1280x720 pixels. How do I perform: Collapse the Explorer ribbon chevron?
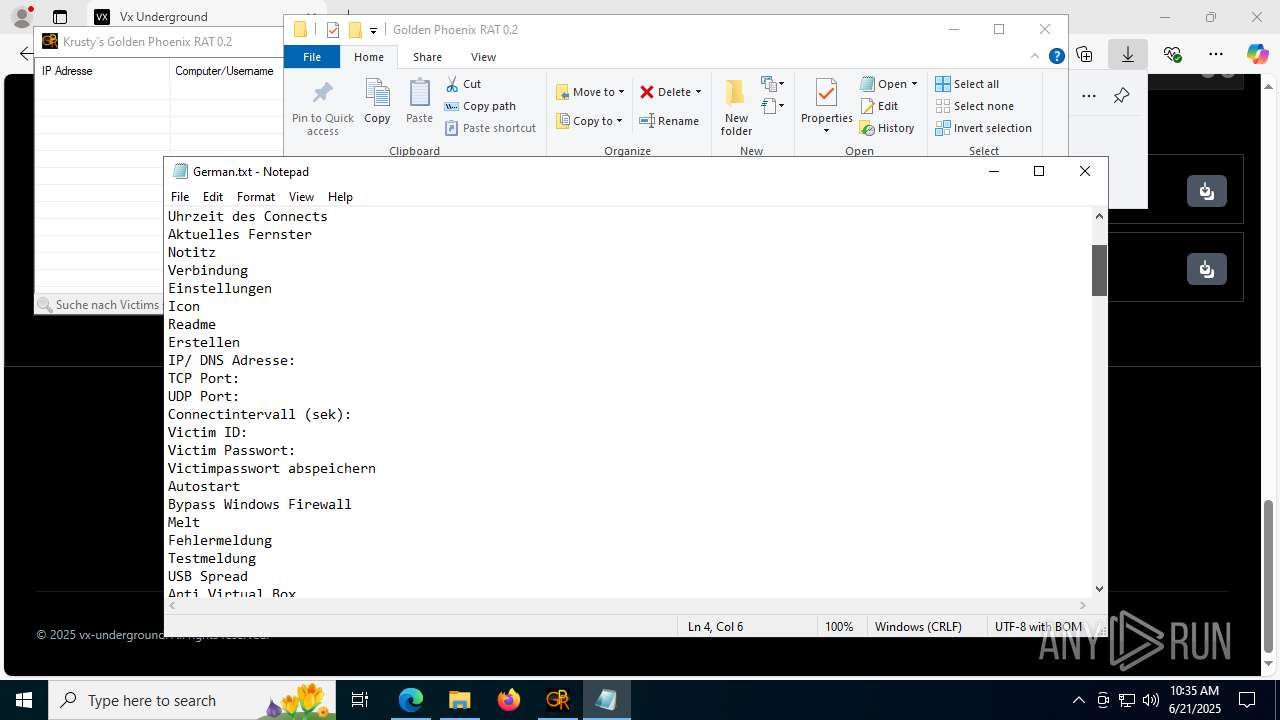(x=1037, y=57)
